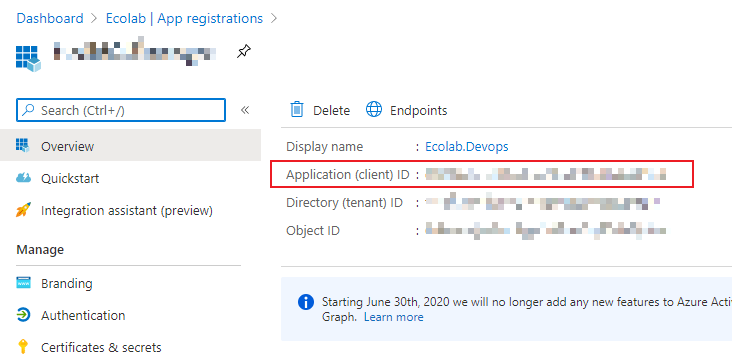Click the app registration grid icon
This screenshot has height=362, width=732.
(x=28, y=58)
